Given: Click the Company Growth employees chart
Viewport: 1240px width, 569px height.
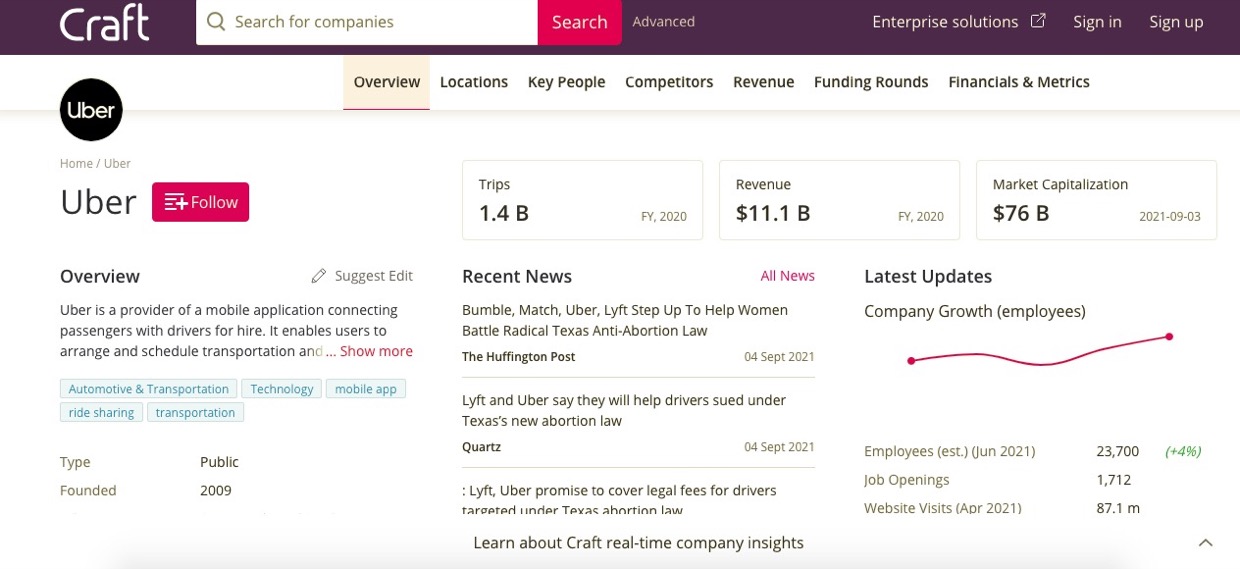Looking at the screenshot, I should tap(1040, 350).
